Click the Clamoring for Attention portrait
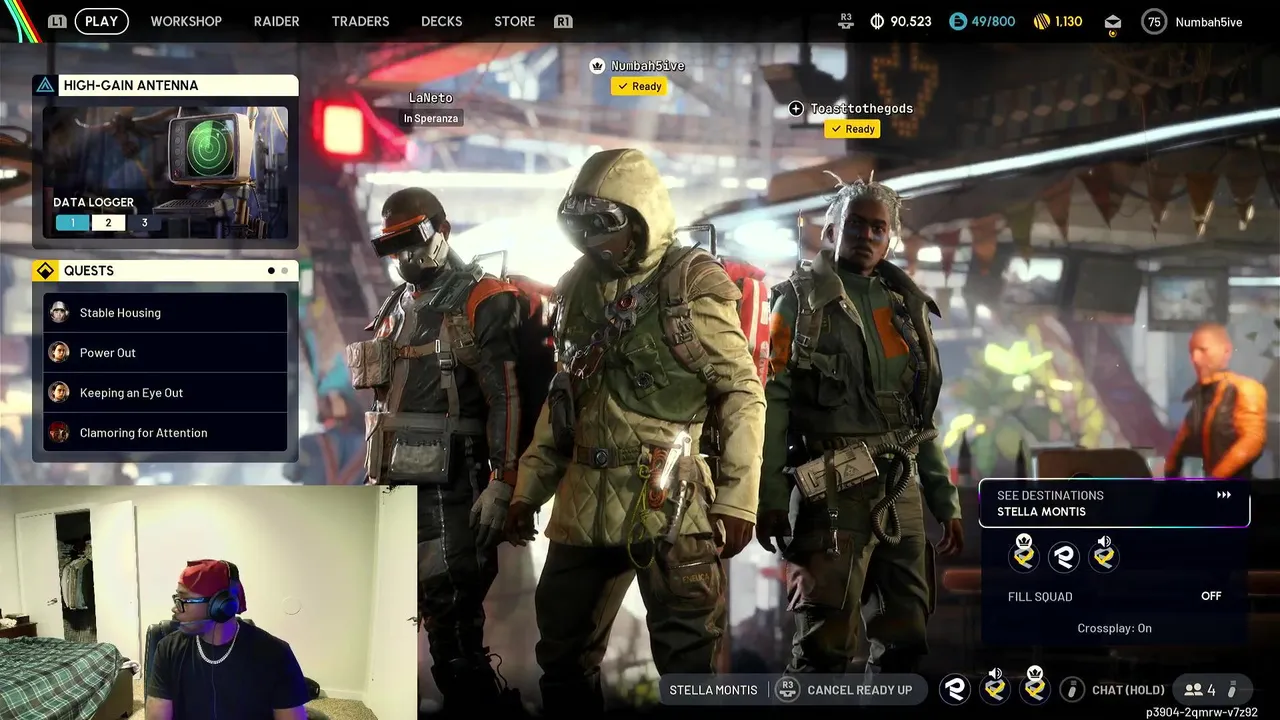1280x720 pixels. (x=59, y=432)
